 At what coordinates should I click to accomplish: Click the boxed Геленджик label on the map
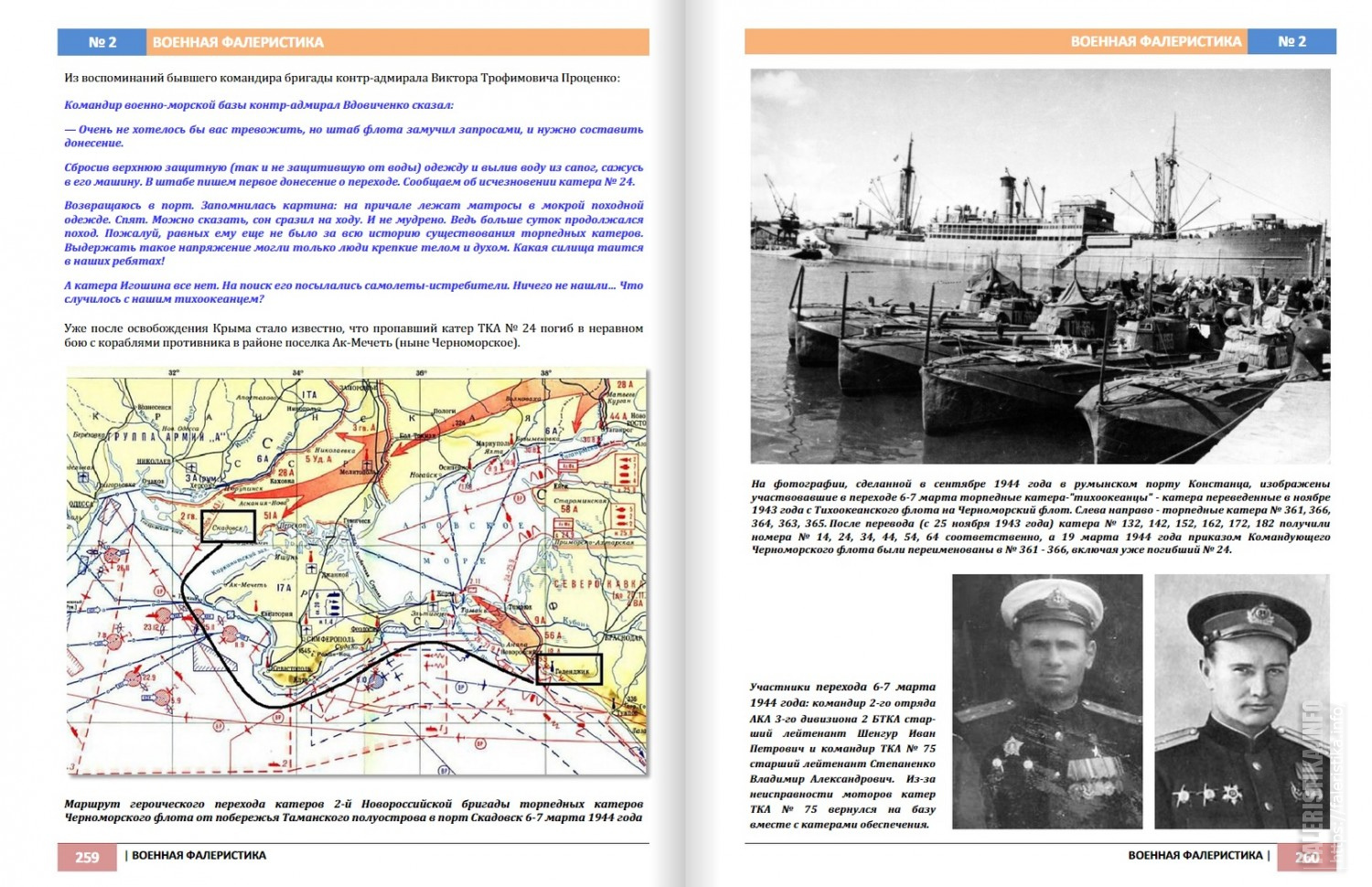tap(569, 669)
